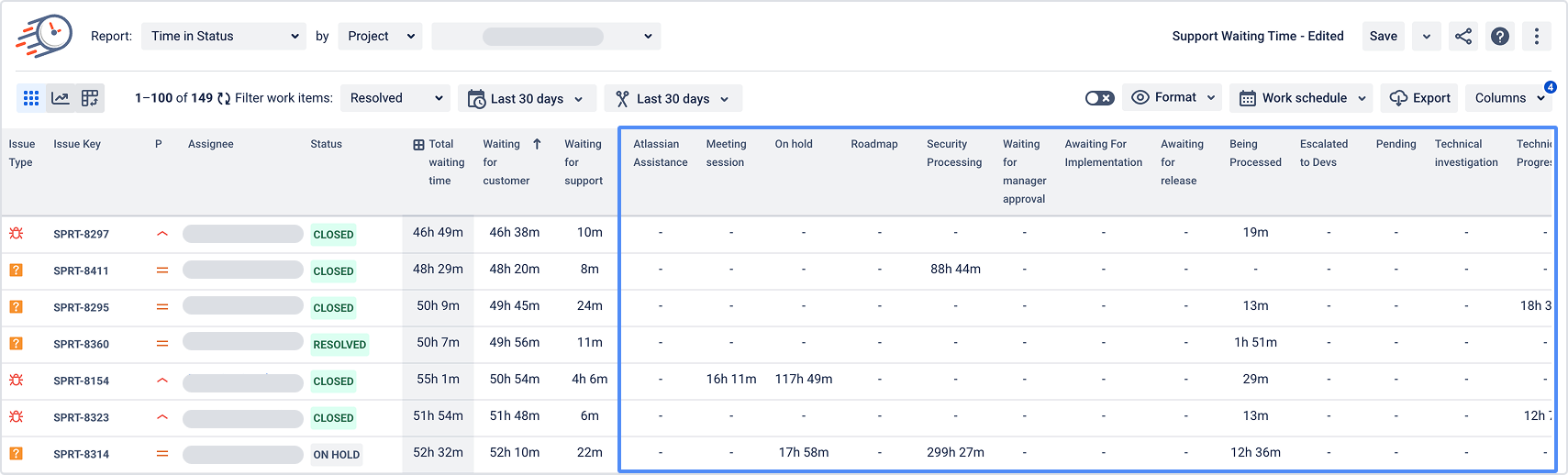This screenshot has width=1568, height=475.
Task: Open issue SPRT-8154
Action: [x=81, y=381]
